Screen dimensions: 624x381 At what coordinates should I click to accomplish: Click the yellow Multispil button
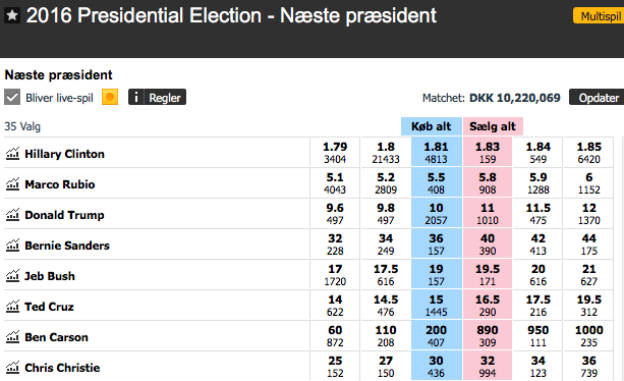point(599,16)
